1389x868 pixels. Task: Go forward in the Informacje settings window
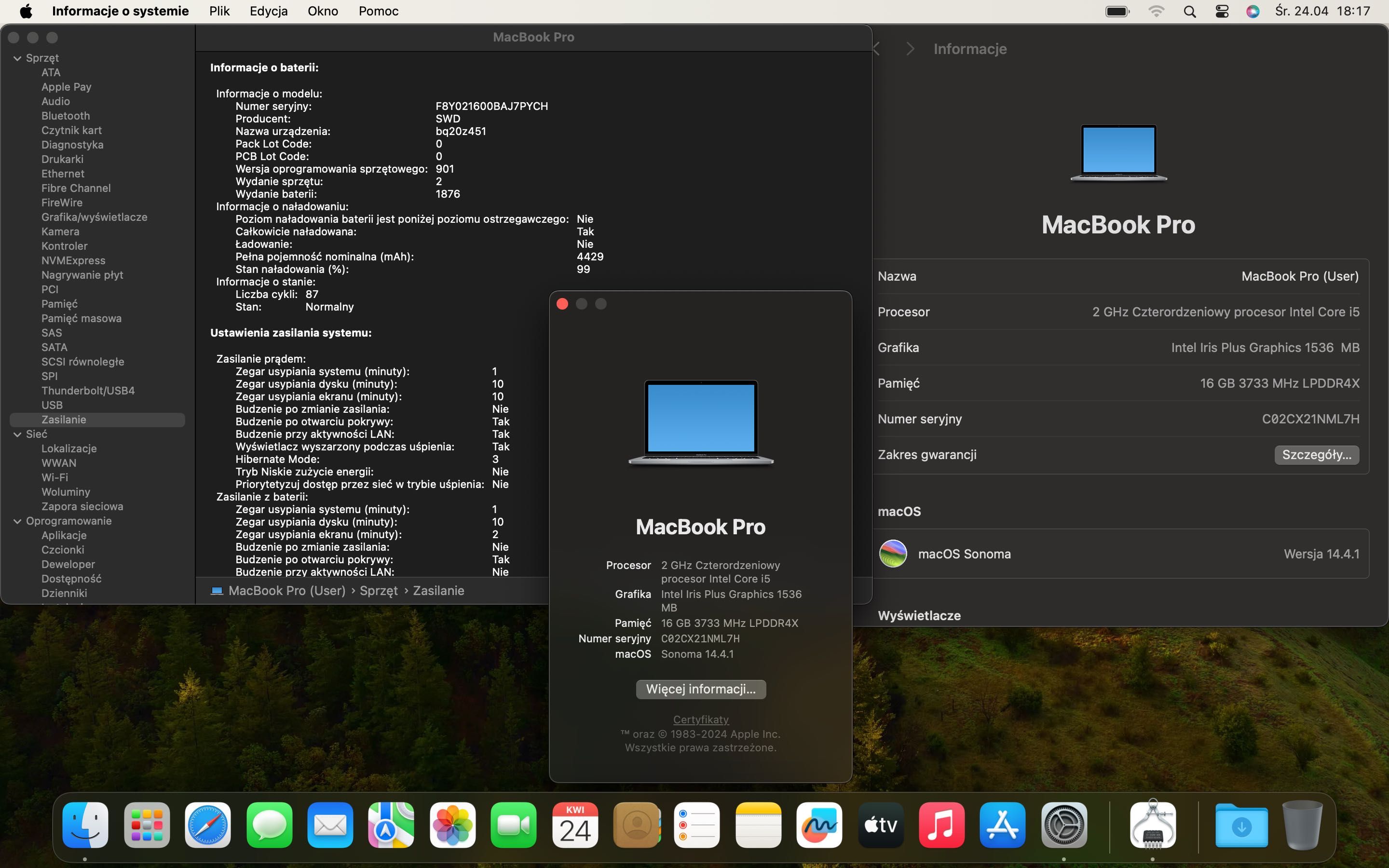click(910, 49)
